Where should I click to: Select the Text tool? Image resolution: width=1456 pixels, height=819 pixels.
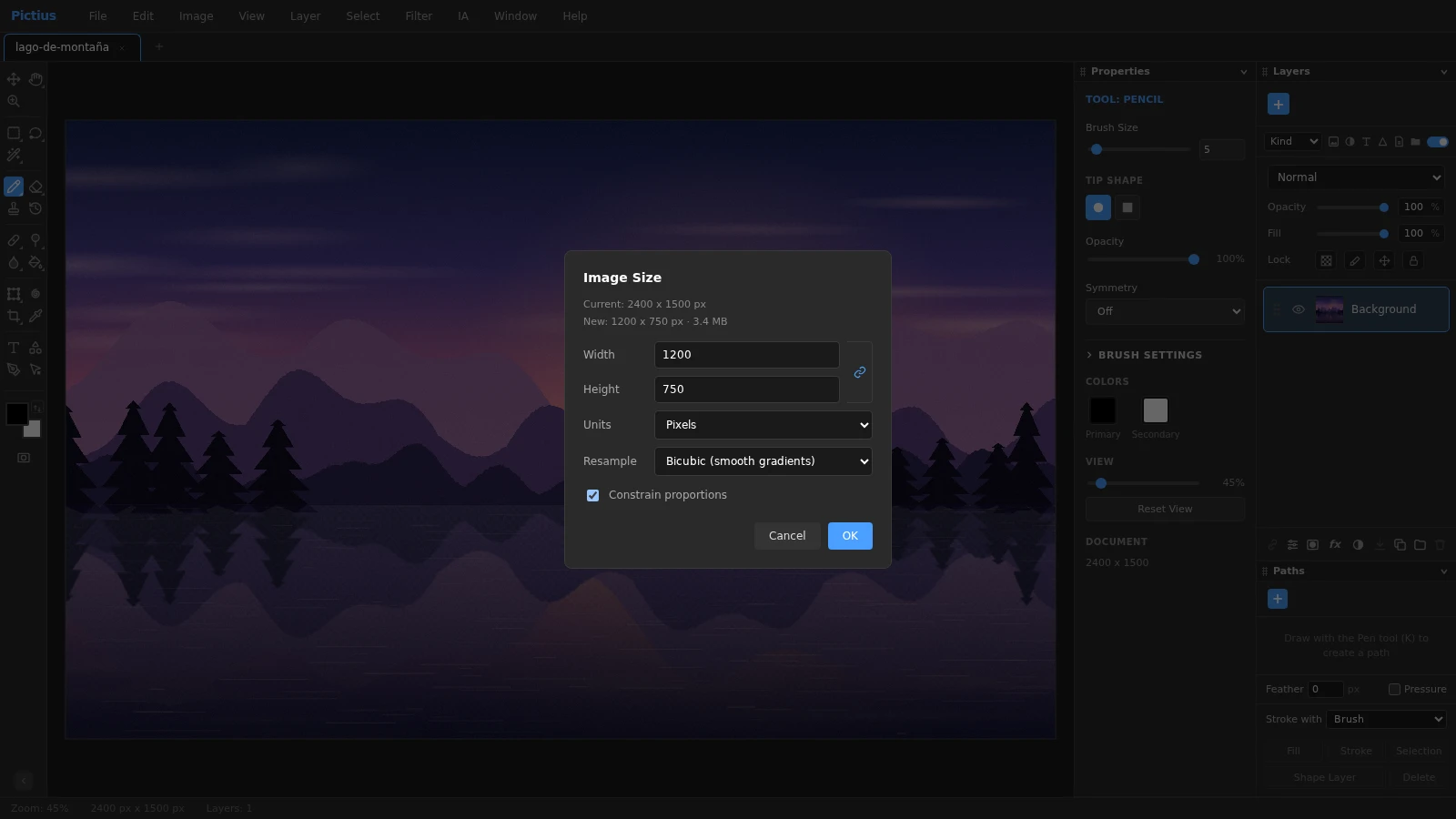click(14, 348)
